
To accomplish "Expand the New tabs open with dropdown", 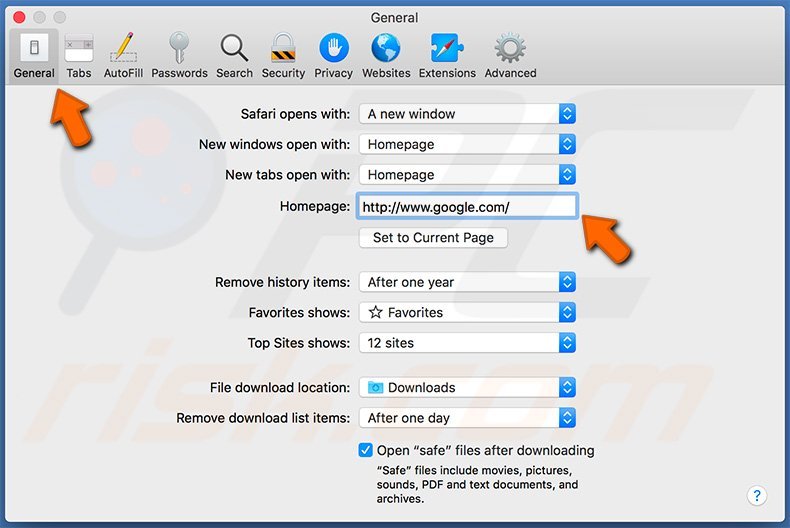I will click(467, 175).
